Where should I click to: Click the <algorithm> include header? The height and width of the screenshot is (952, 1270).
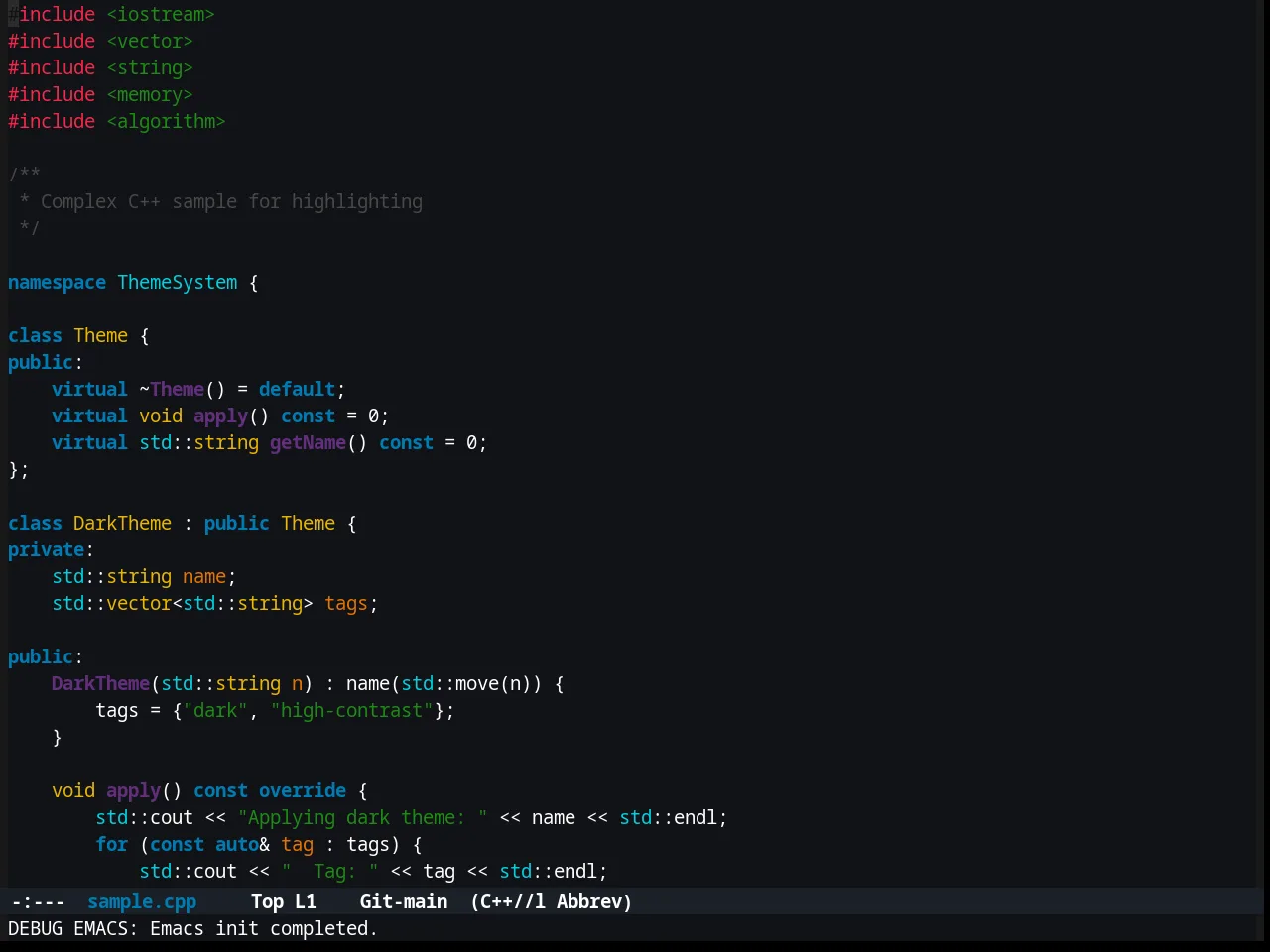166,121
